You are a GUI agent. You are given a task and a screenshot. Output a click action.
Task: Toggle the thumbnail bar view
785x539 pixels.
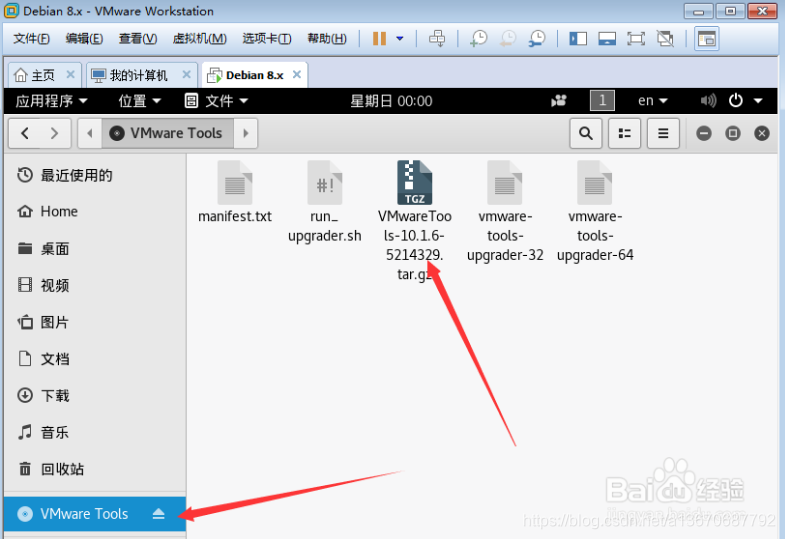607,39
